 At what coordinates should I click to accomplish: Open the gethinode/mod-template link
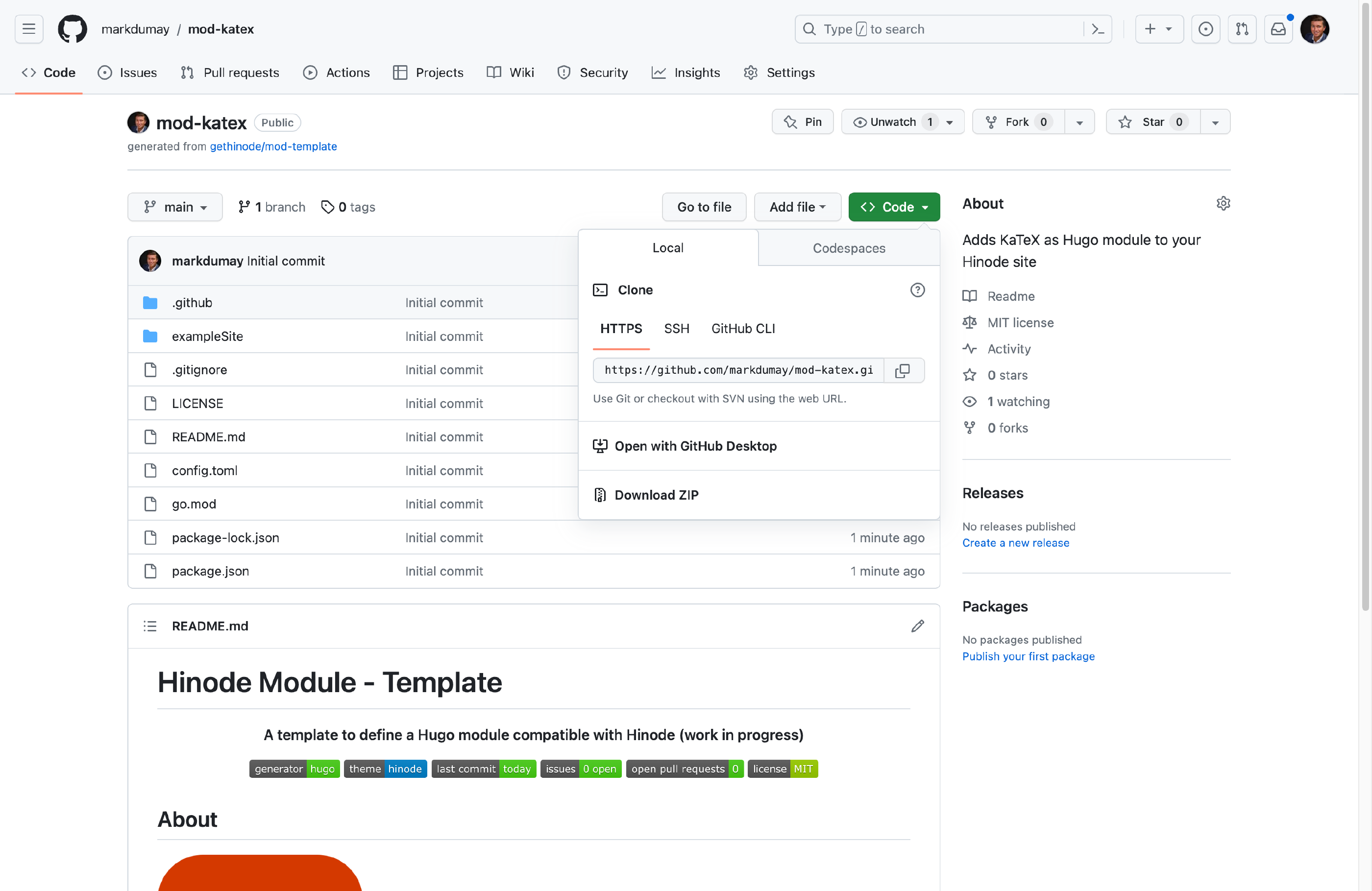[x=273, y=146]
